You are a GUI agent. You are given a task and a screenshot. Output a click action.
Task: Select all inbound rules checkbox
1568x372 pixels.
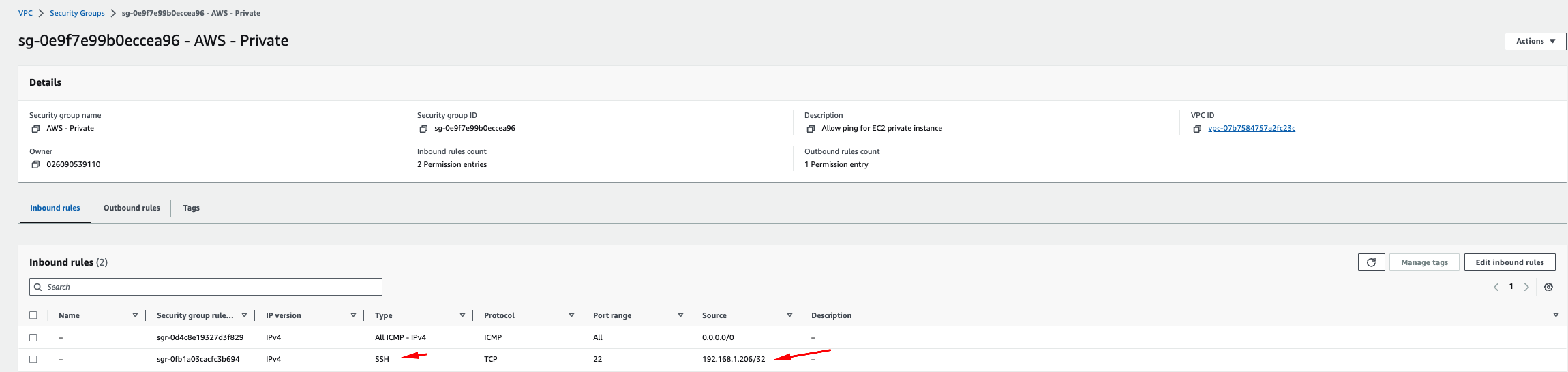point(33,315)
